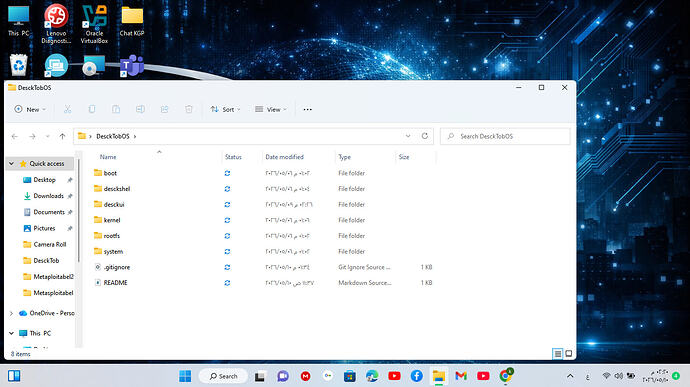This screenshot has height=387, width=690.
Task: Open Task View from the taskbar
Action: click(x=260, y=376)
